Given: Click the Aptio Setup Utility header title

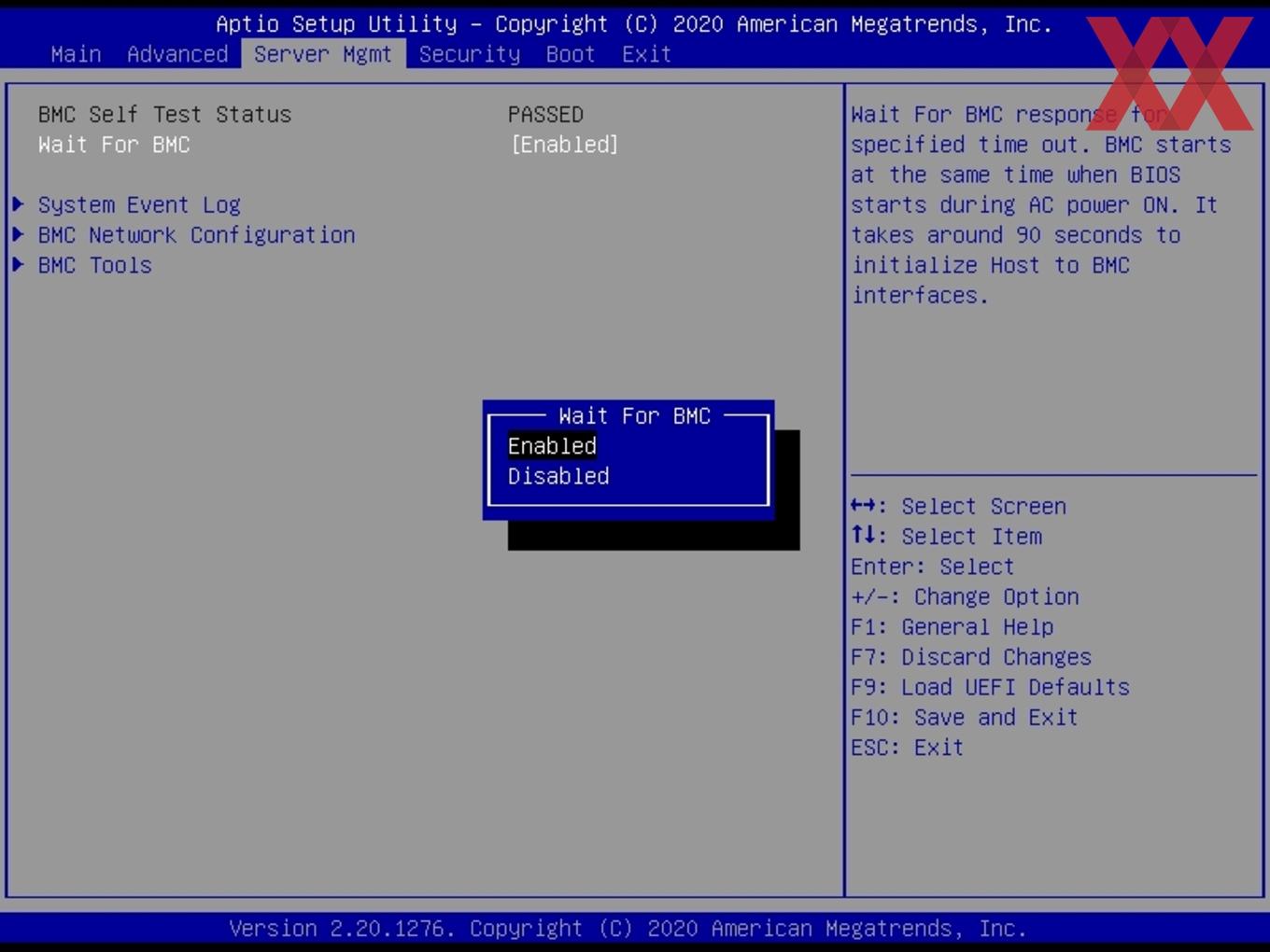Looking at the screenshot, I should (634, 24).
